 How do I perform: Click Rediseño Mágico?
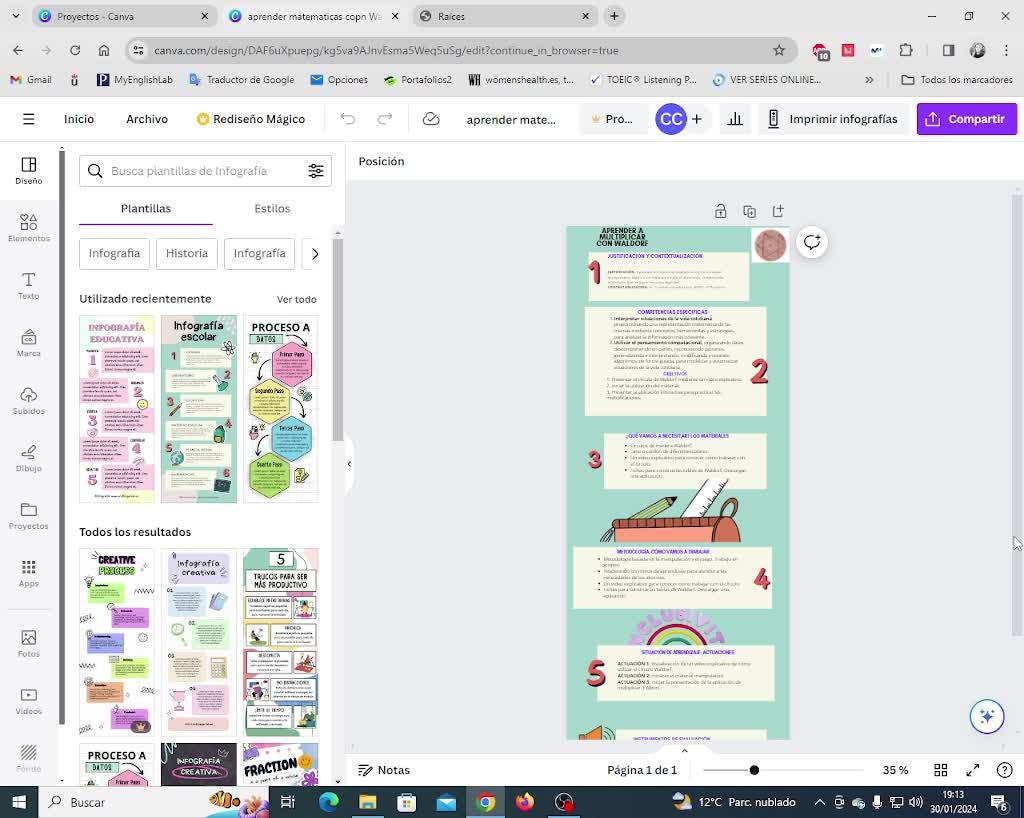(x=251, y=119)
